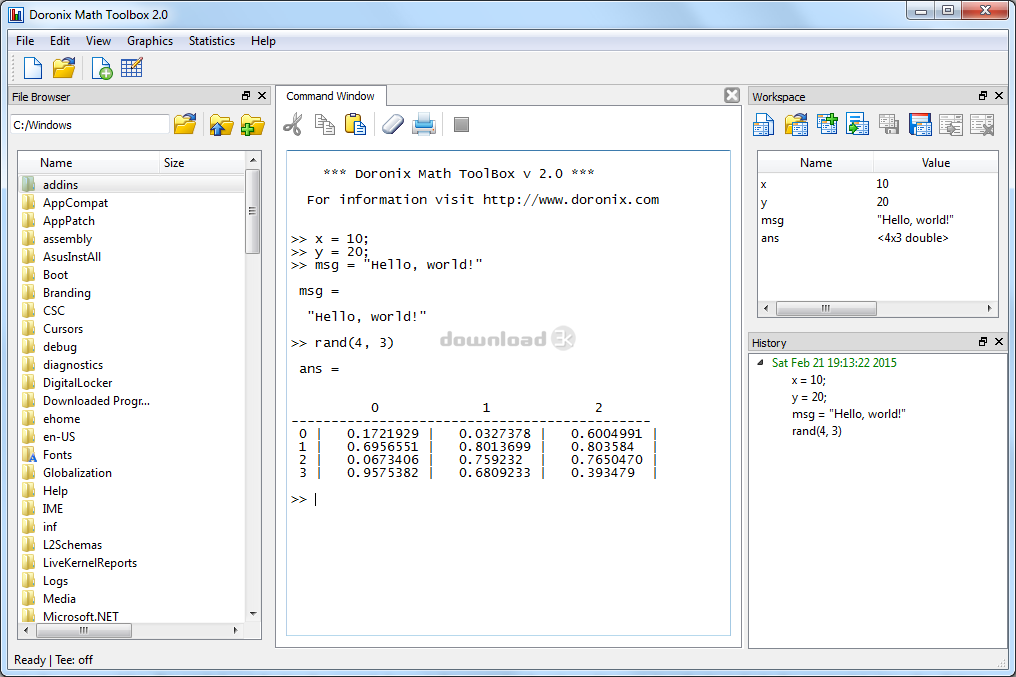This screenshot has width=1016, height=677.
Task: Toggle floating for the Workspace panel
Action: (x=983, y=96)
